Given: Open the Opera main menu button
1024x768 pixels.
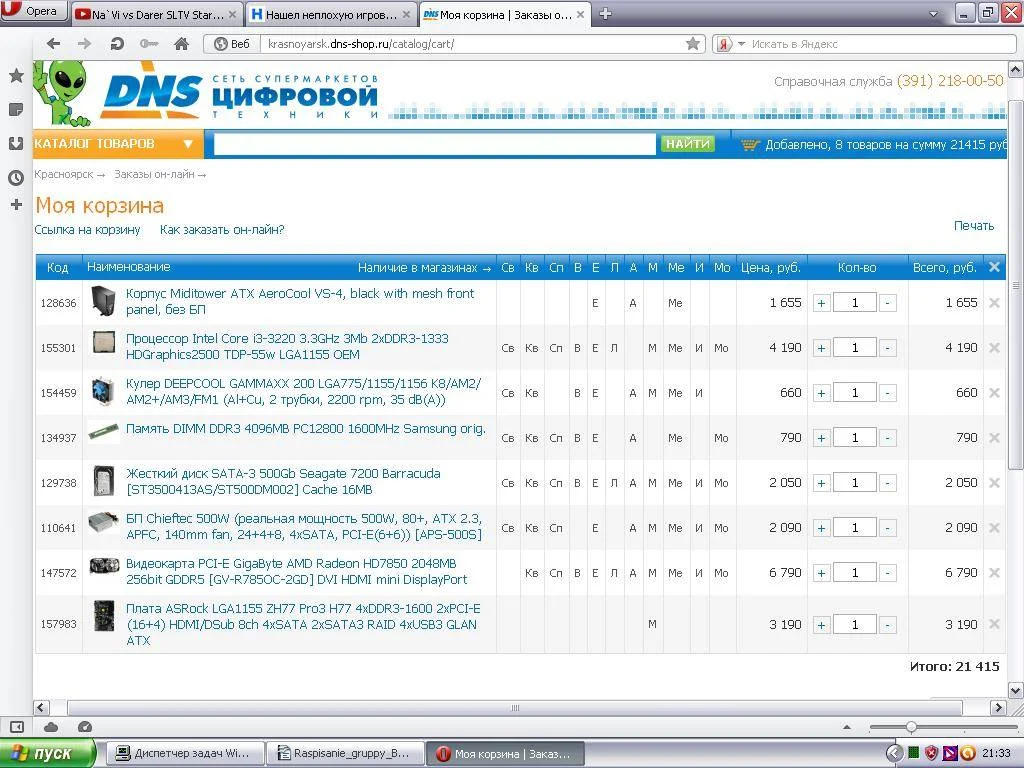Looking at the screenshot, I should (33, 10).
